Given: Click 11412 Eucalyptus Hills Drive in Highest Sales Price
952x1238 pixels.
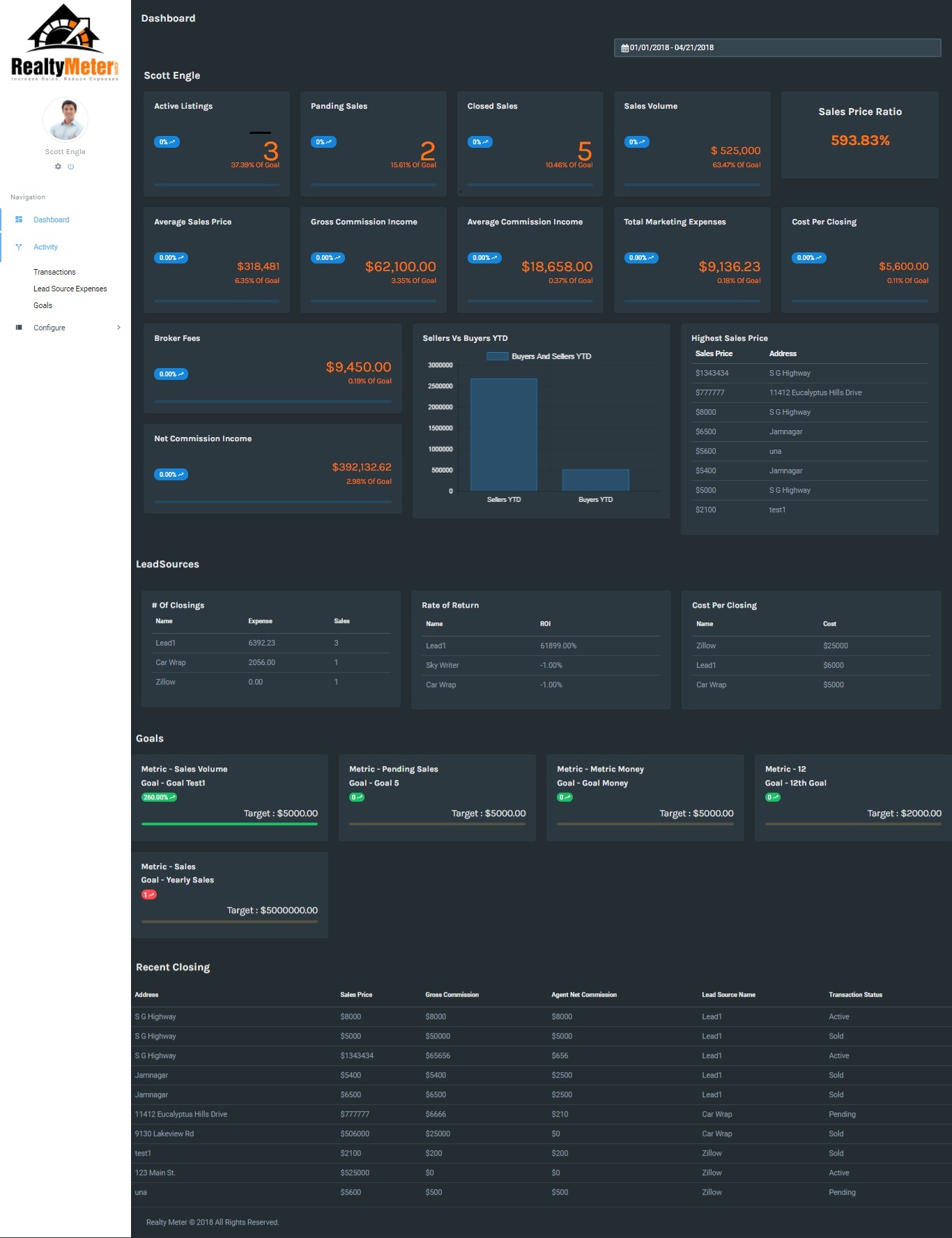Looking at the screenshot, I should pyautogui.click(x=815, y=392).
